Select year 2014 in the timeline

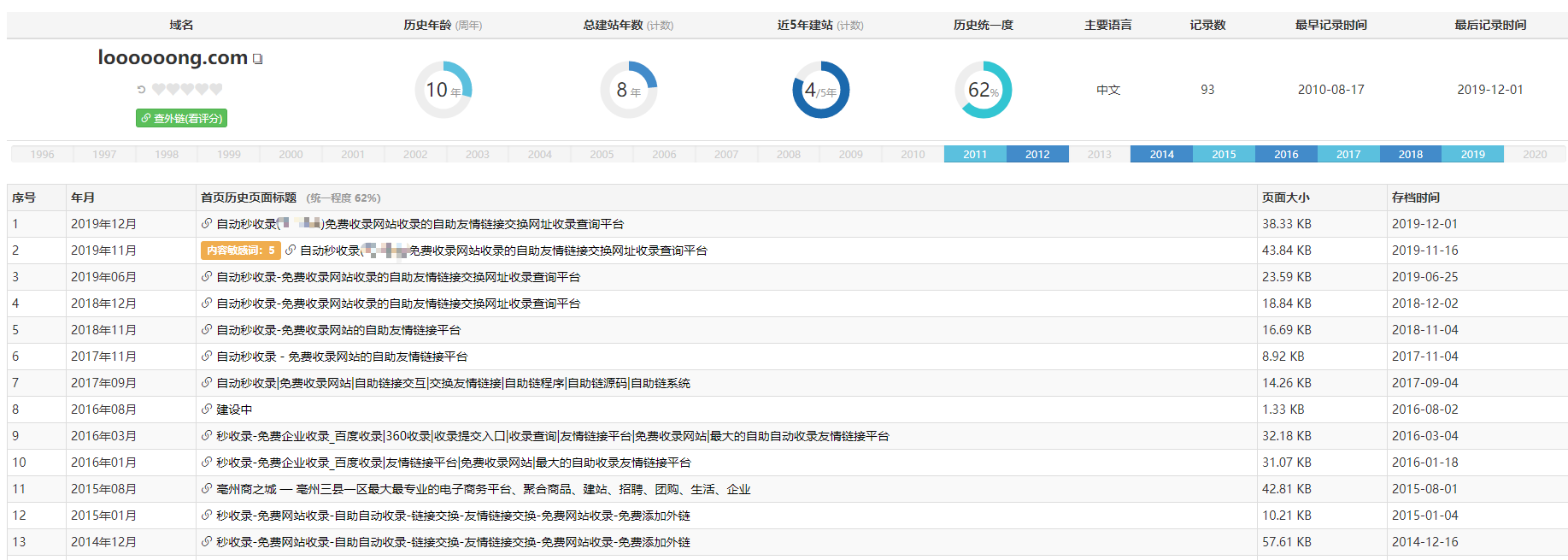1161,155
